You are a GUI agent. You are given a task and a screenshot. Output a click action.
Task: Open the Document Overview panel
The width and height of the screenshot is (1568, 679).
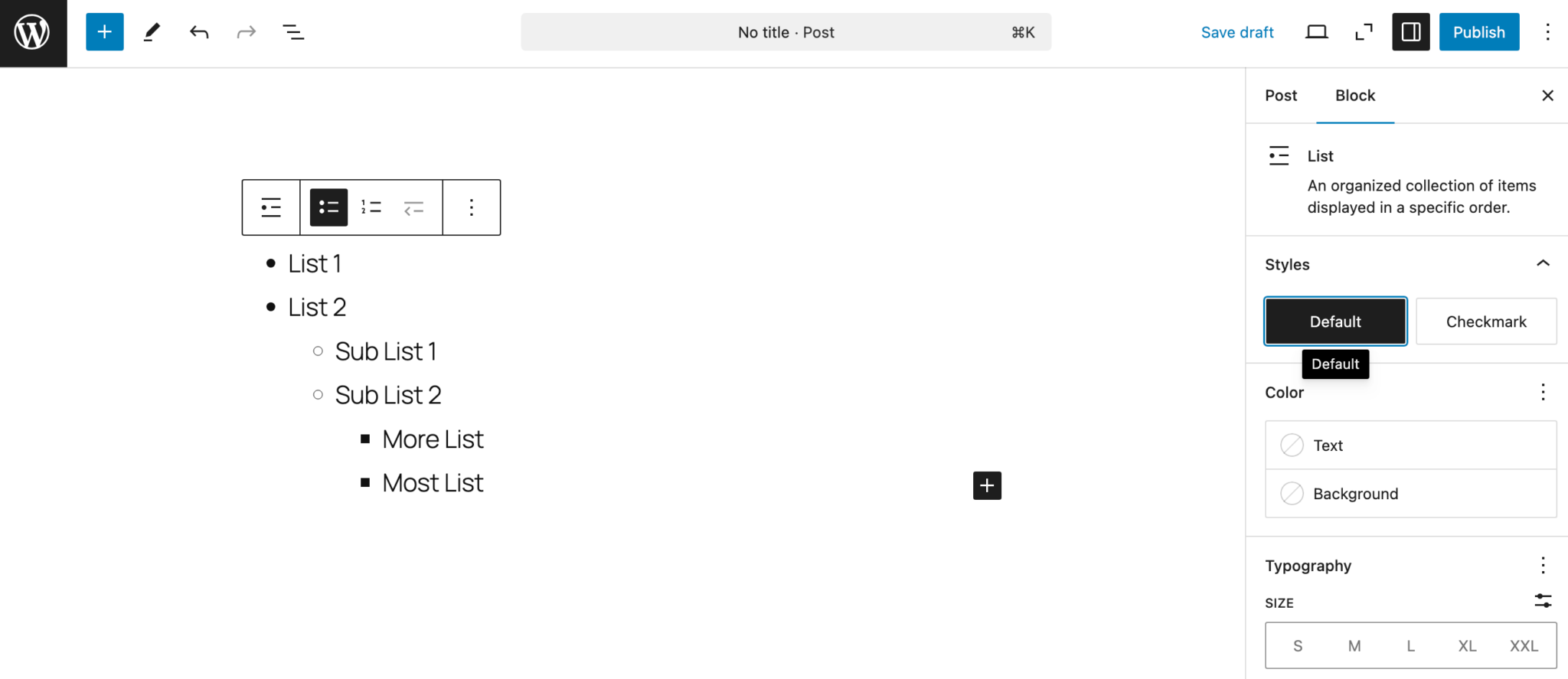293,31
